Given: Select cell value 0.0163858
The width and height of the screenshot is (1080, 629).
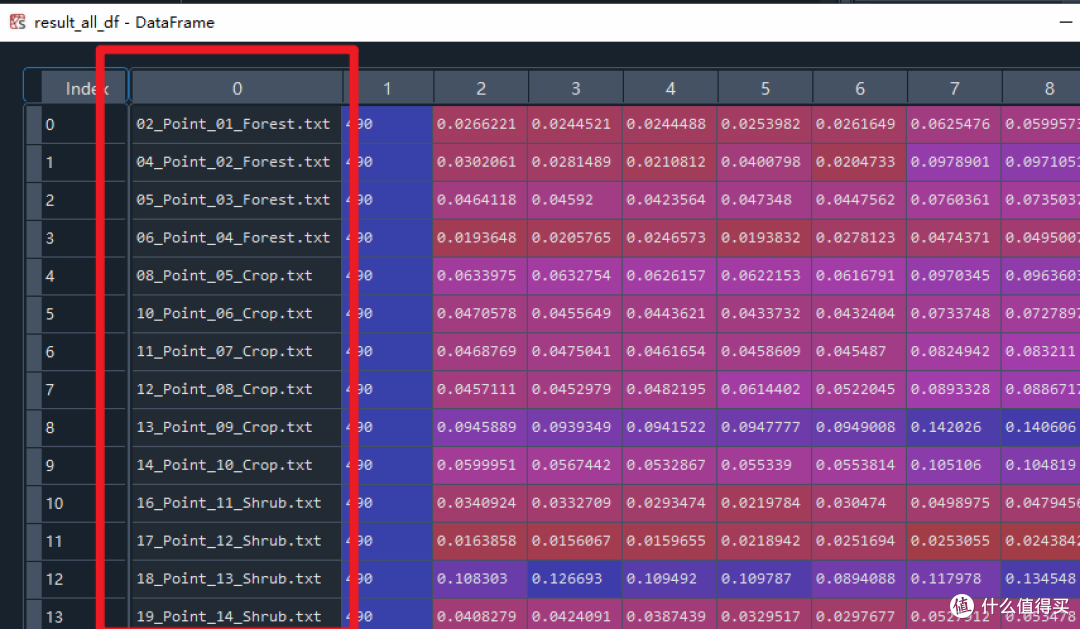Looking at the screenshot, I should 481,542.
